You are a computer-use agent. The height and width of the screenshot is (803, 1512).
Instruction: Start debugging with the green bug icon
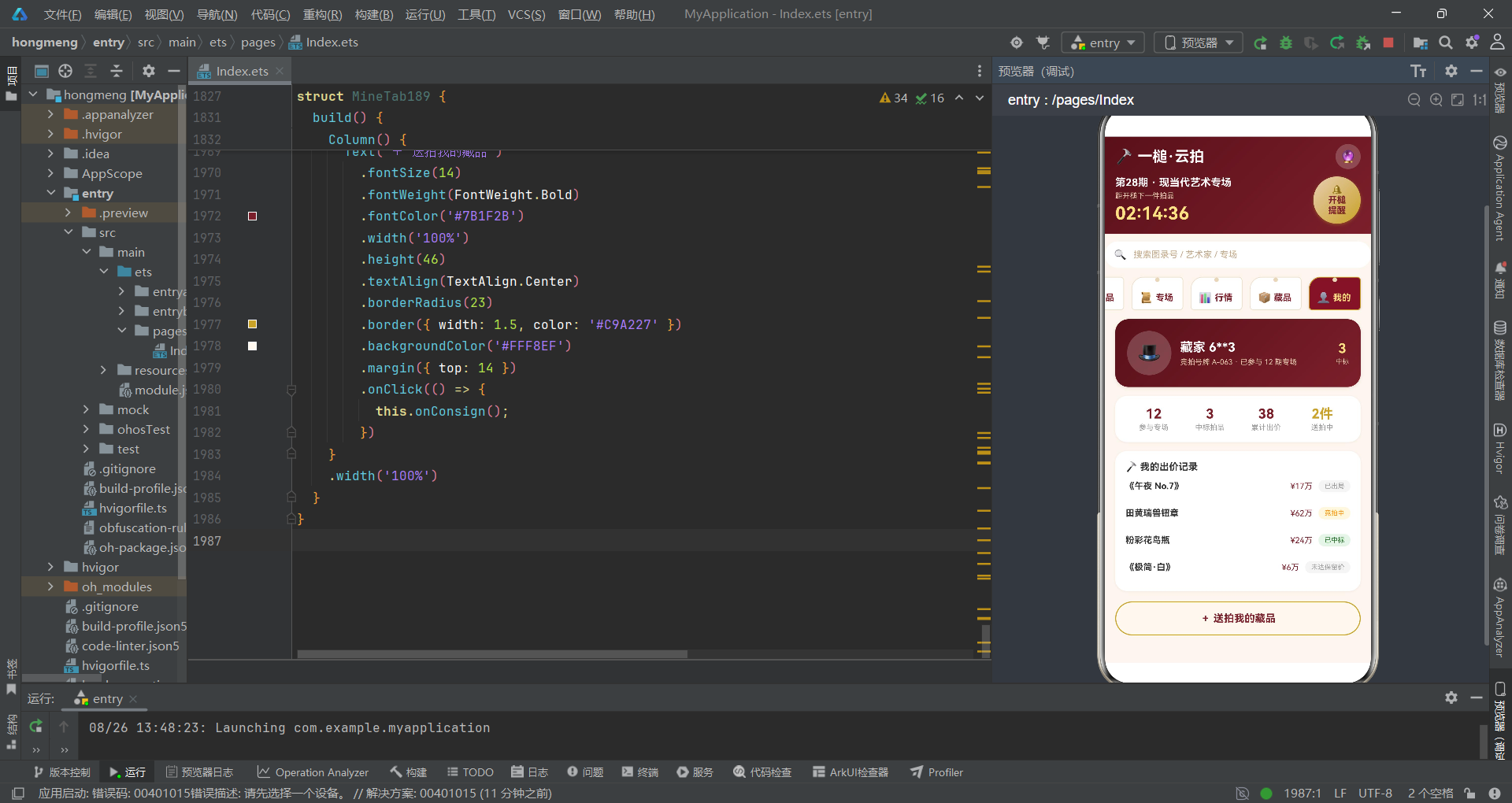1286,43
